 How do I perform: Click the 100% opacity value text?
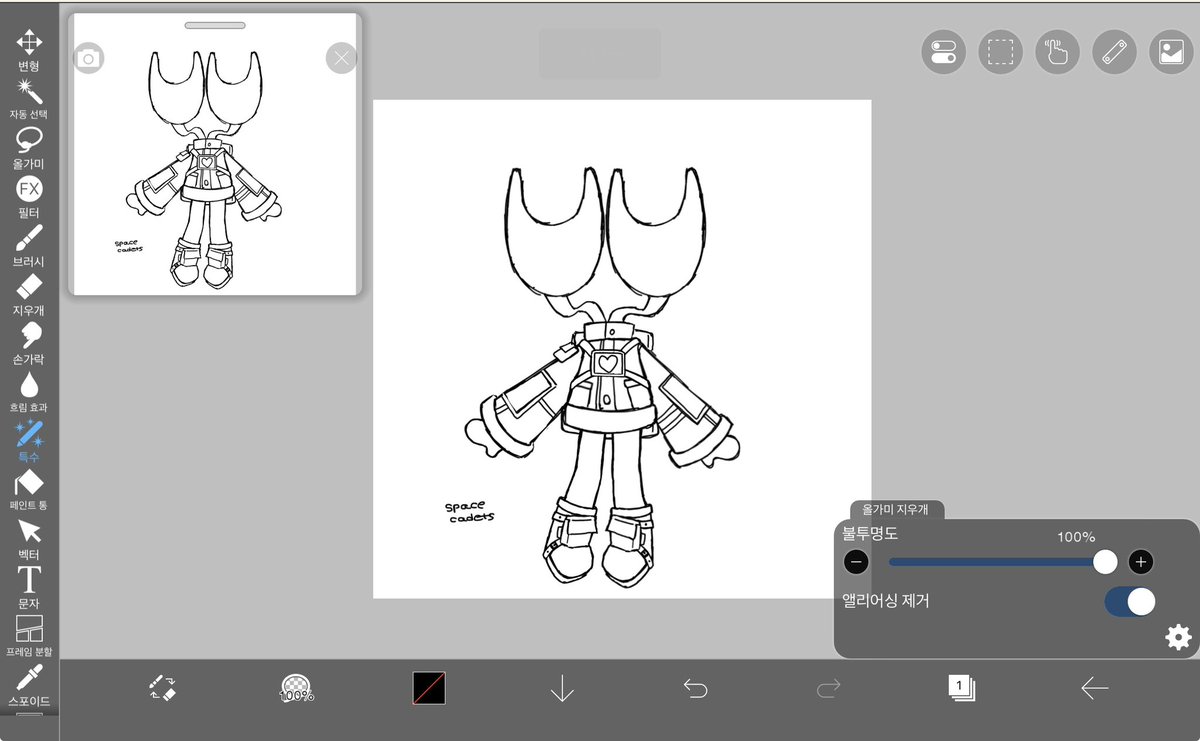click(1076, 537)
